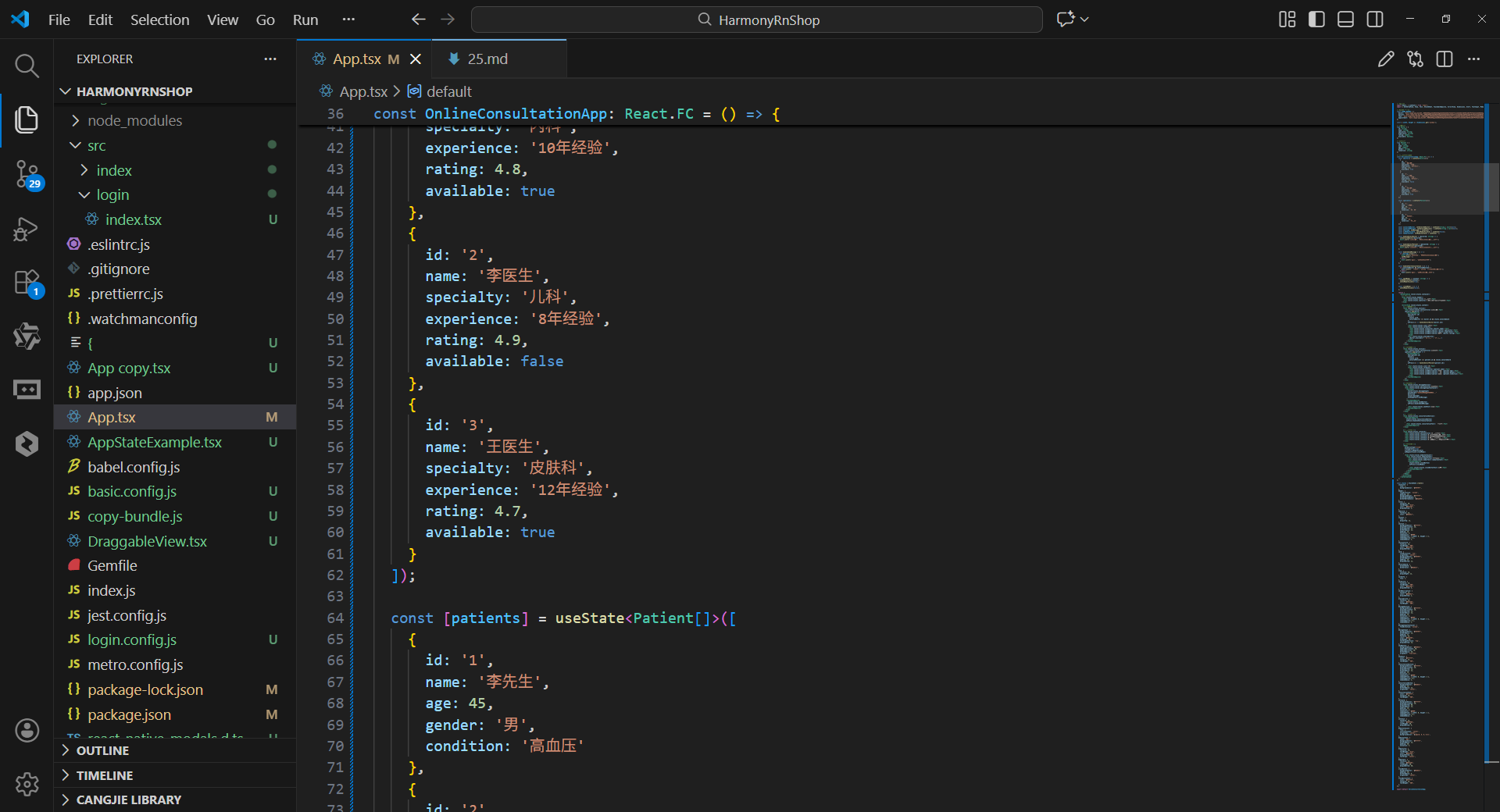Click the pencil edit icon in editor toolbar
This screenshot has width=1500, height=812.
[x=1386, y=59]
